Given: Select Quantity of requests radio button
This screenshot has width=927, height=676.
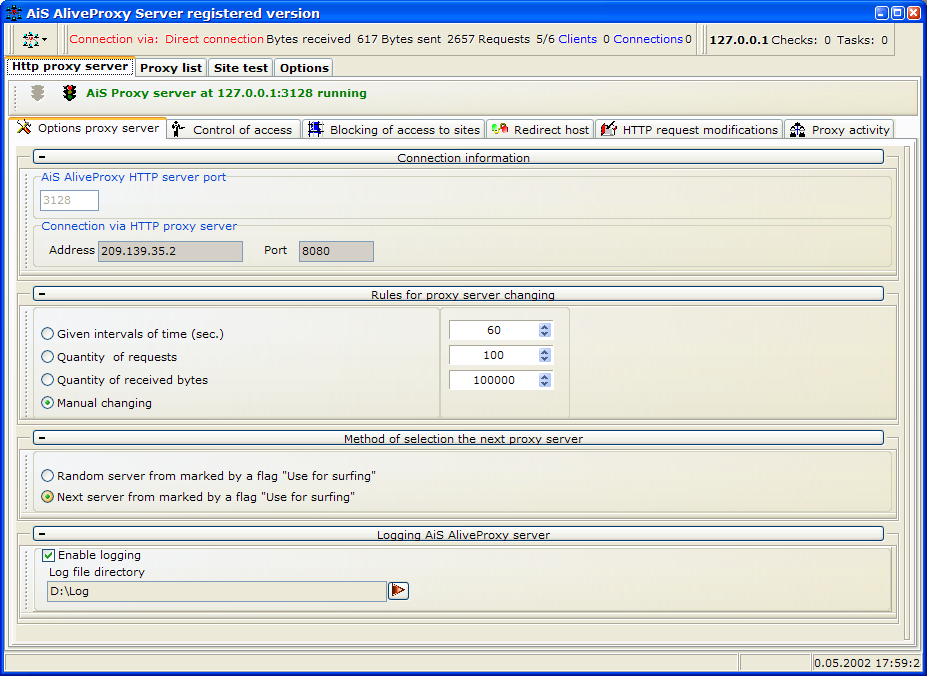Looking at the screenshot, I should point(47,357).
